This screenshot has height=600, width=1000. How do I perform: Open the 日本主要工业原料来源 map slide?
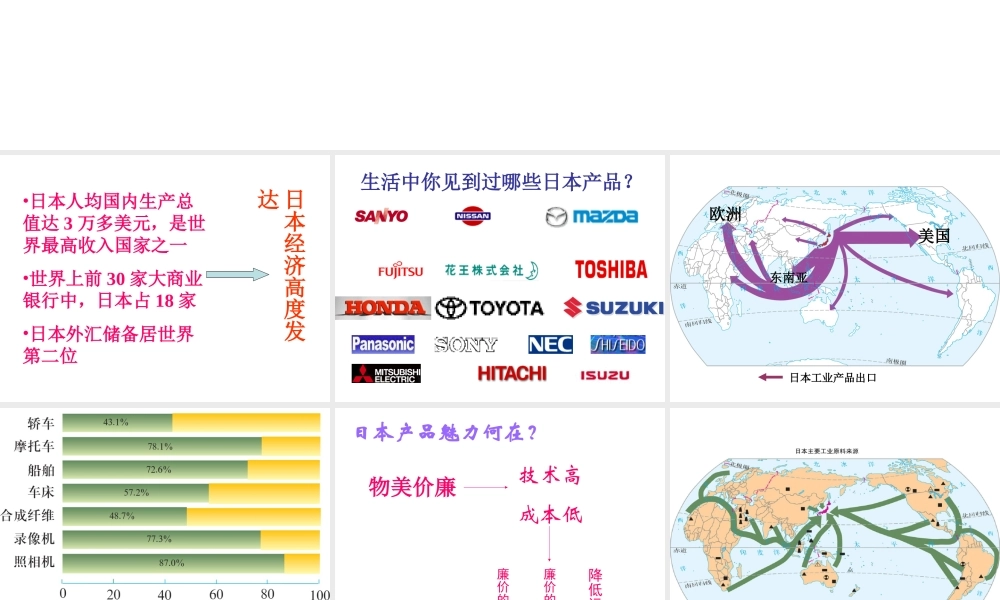point(835,504)
